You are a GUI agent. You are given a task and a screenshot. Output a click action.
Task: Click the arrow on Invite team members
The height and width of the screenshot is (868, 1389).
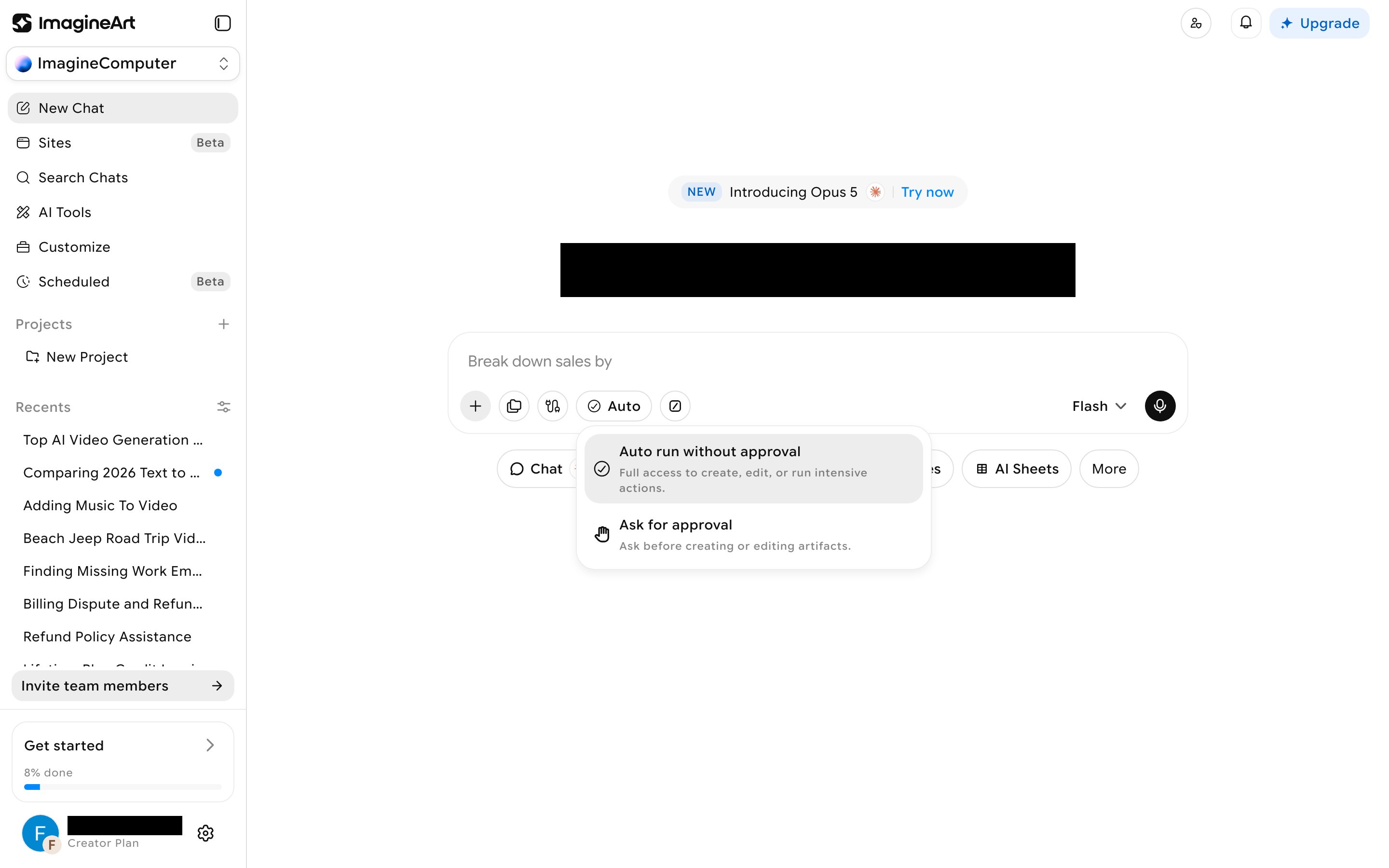click(x=217, y=685)
